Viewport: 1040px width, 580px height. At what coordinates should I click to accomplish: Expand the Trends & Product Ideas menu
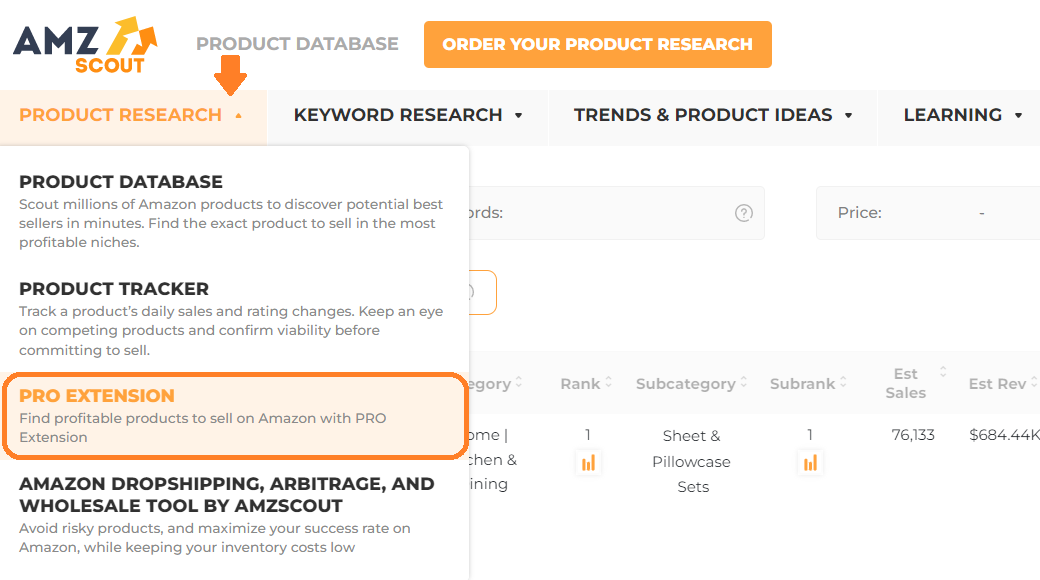[x=712, y=116]
